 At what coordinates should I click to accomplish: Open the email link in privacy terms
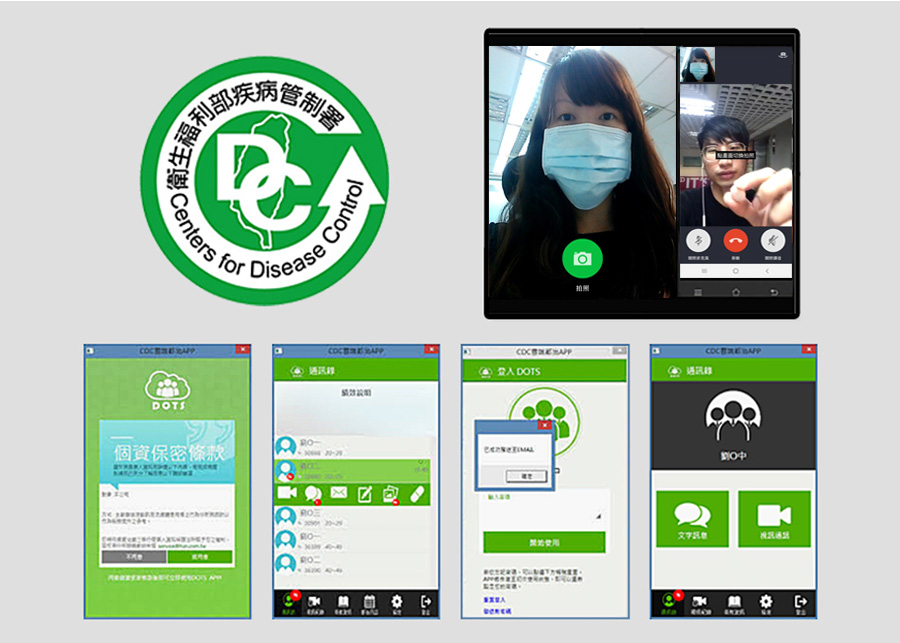(x=182, y=545)
